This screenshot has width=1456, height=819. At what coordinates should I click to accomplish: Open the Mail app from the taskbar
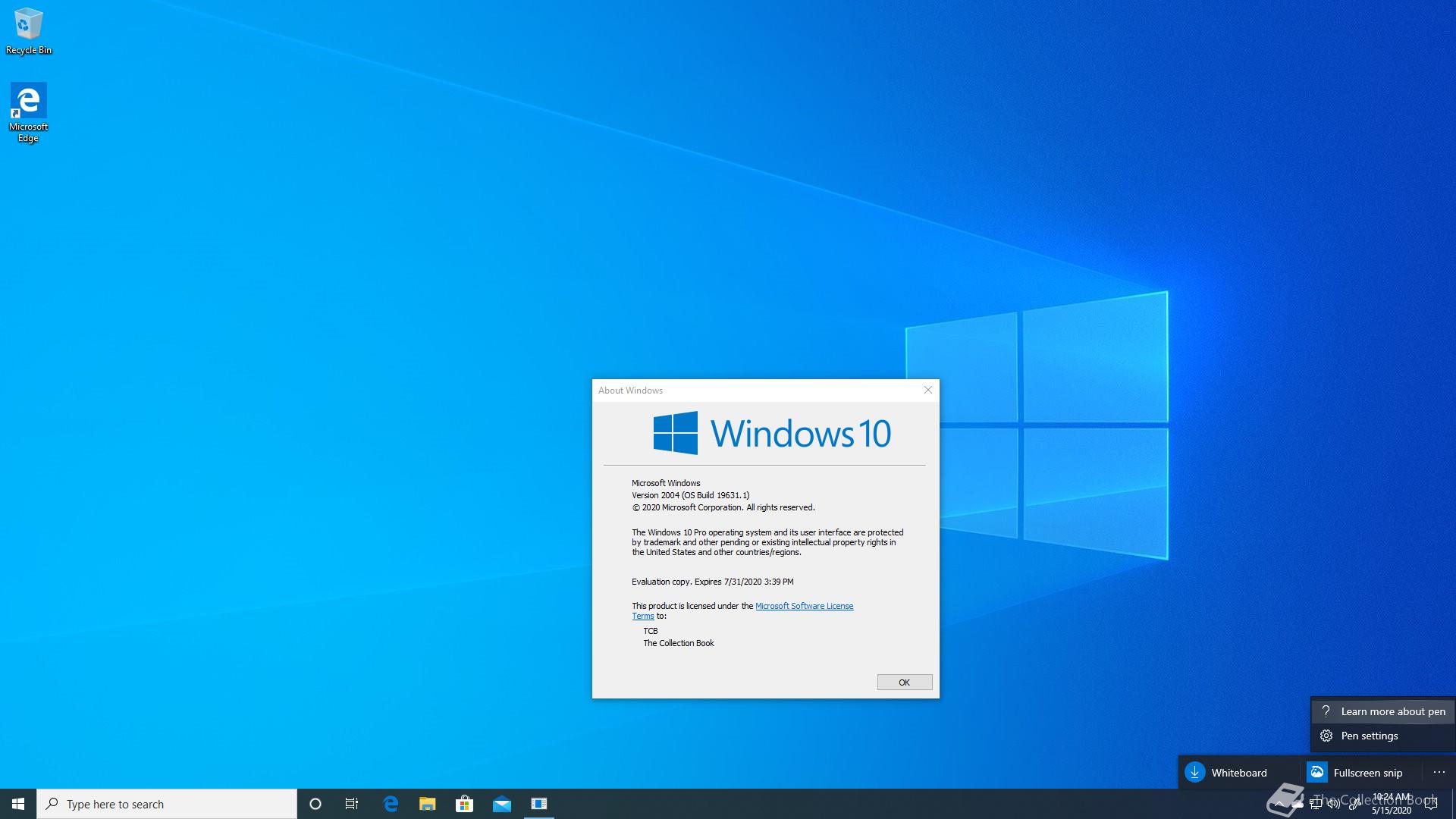coord(502,804)
